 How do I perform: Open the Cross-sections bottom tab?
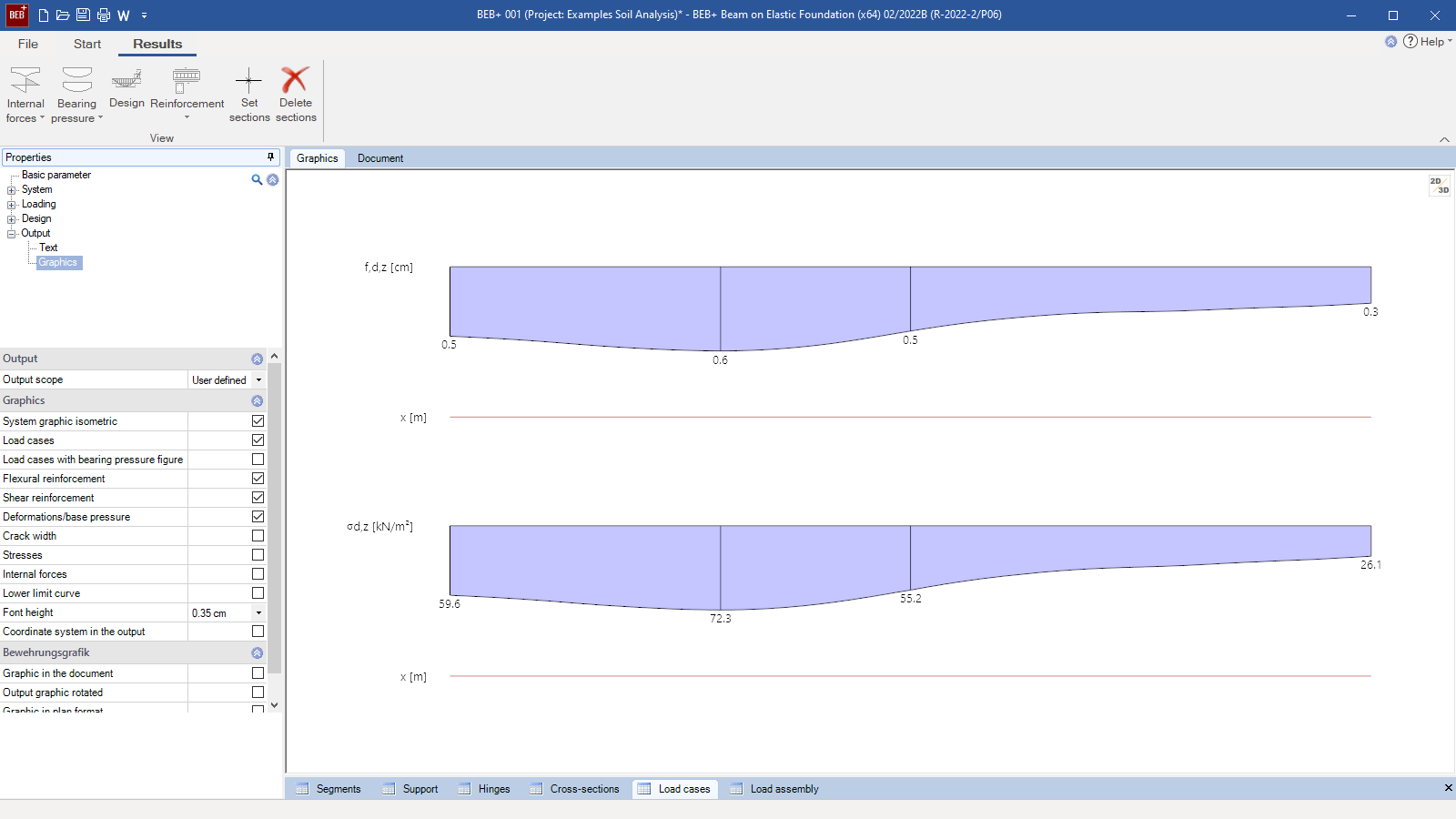pos(574,789)
